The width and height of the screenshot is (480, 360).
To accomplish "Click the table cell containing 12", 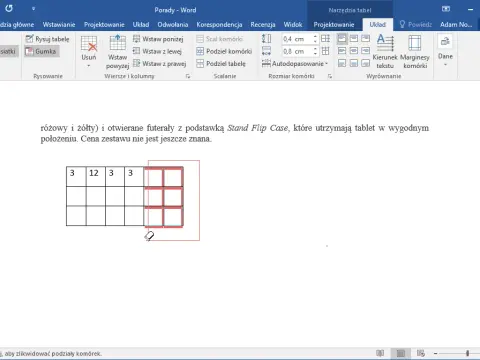I will [96, 177].
